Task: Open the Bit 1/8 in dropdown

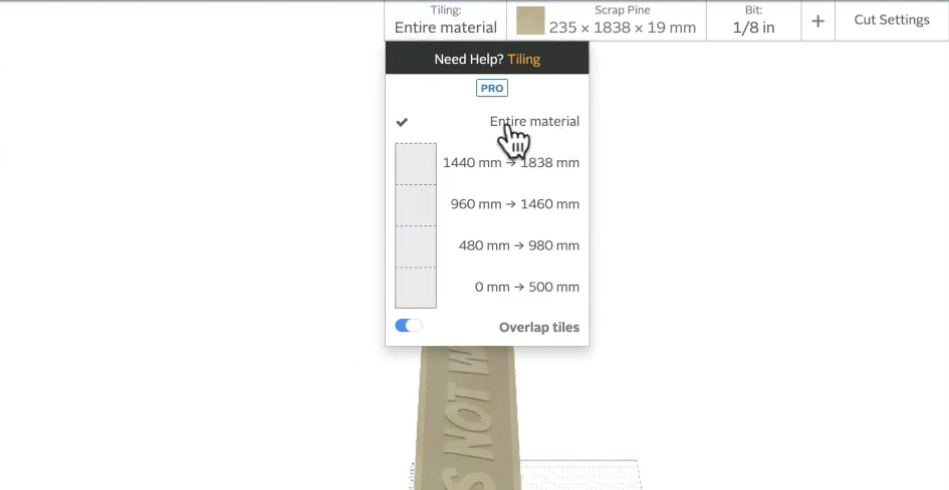Action: [x=754, y=21]
